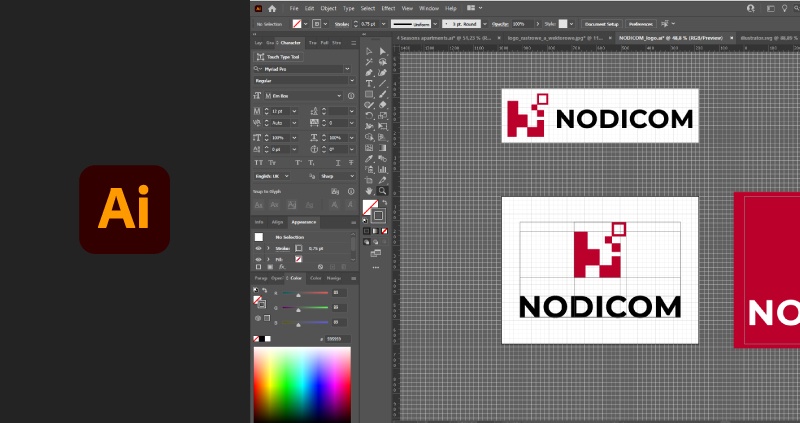Swap fill and stroke in toolbar
Screen dimensions: 800x423
(x=385, y=203)
